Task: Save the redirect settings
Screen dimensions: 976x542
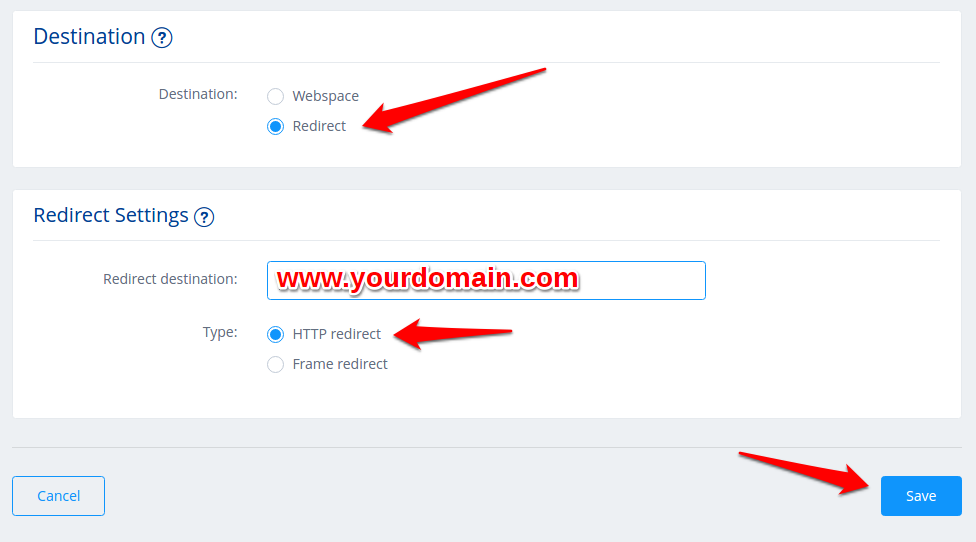Action: (x=921, y=496)
